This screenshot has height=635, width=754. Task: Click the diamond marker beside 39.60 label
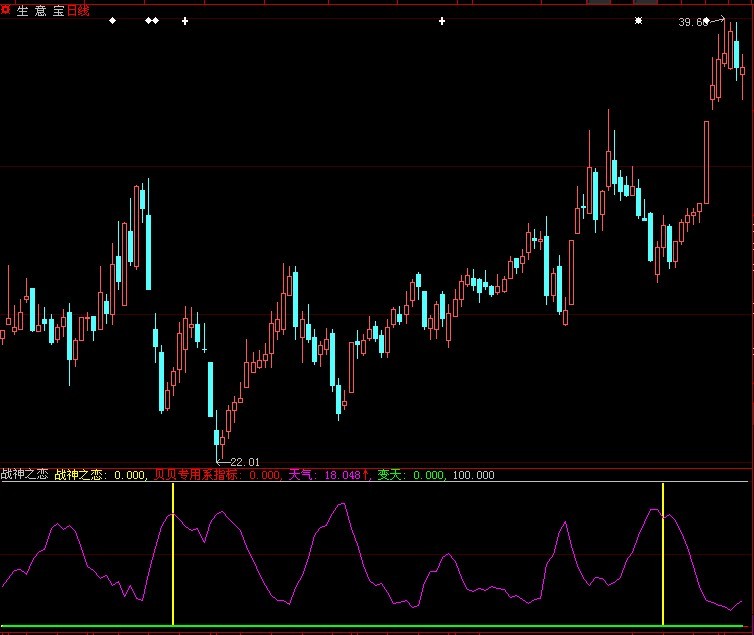706,19
